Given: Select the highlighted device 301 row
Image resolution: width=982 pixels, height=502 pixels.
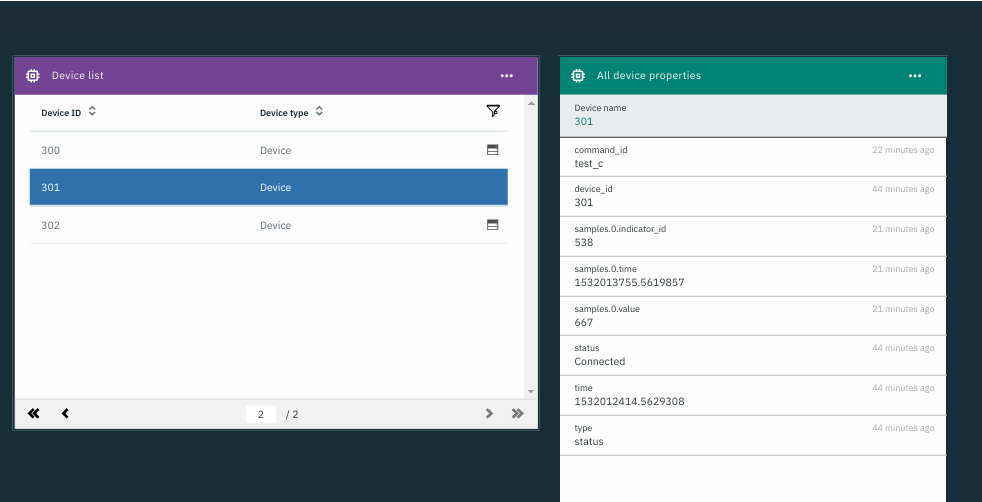Looking at the screenshot, I should [269, 187].
